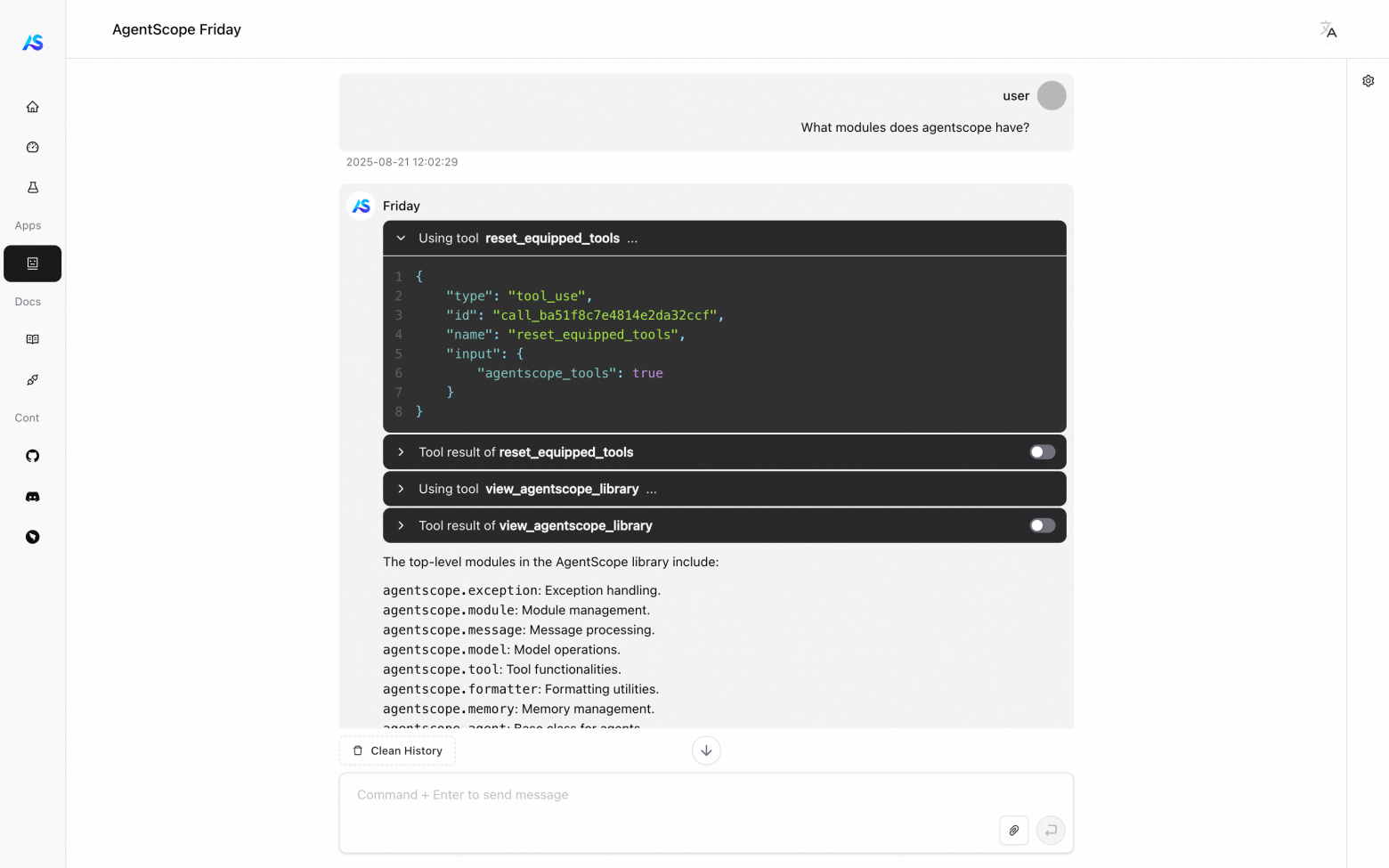Open the home page icon in sidebar
This screenshot has width=1389, height=868.
33,107
